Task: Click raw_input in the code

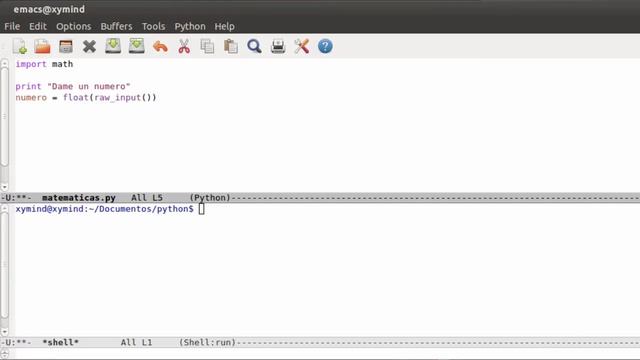Action: coord(117,98)
